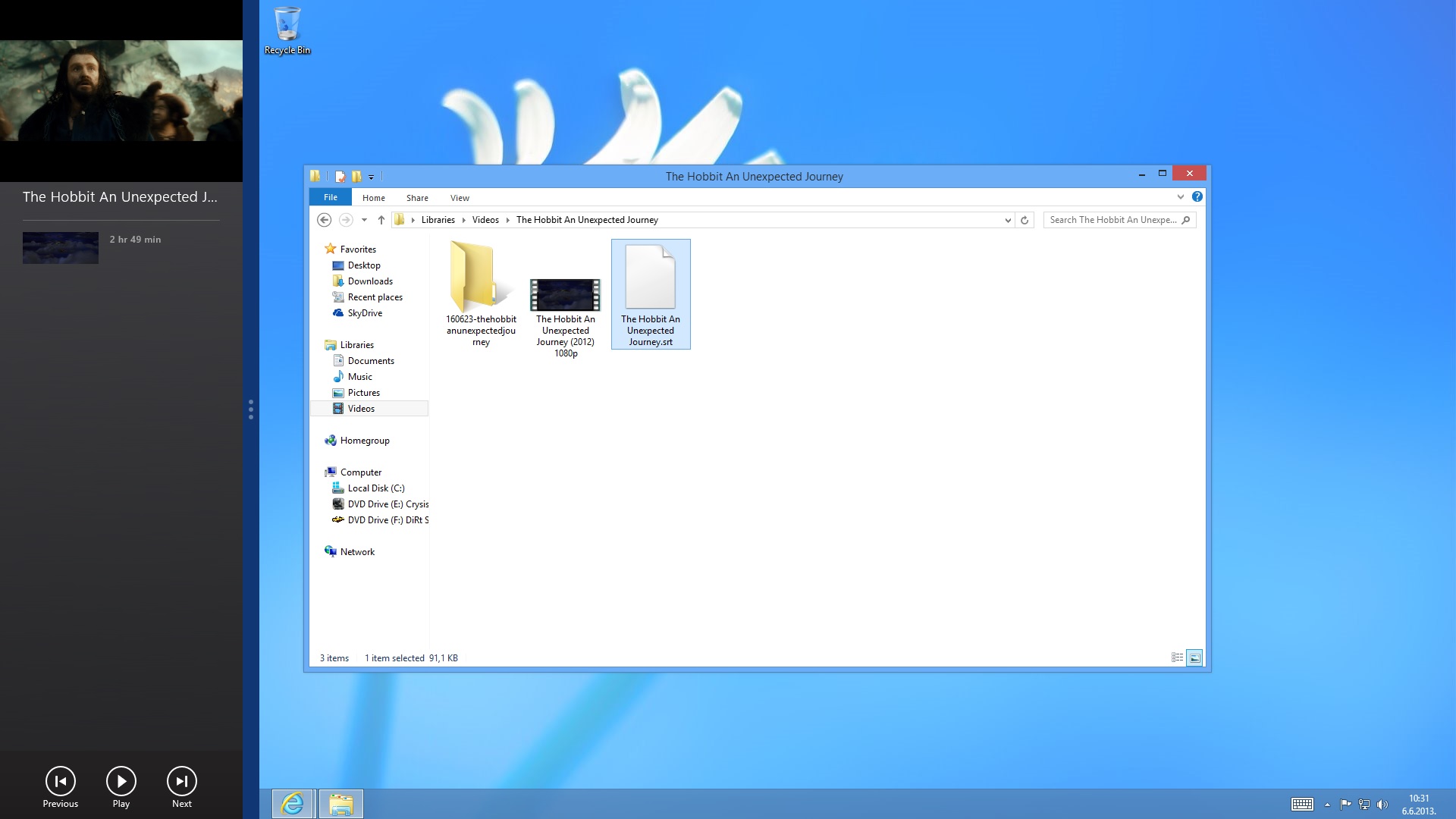Viewport: 1456px width, 819px height.
Task: Open the recent locations dropdown arrow
Action: click(x=365, y=220)
